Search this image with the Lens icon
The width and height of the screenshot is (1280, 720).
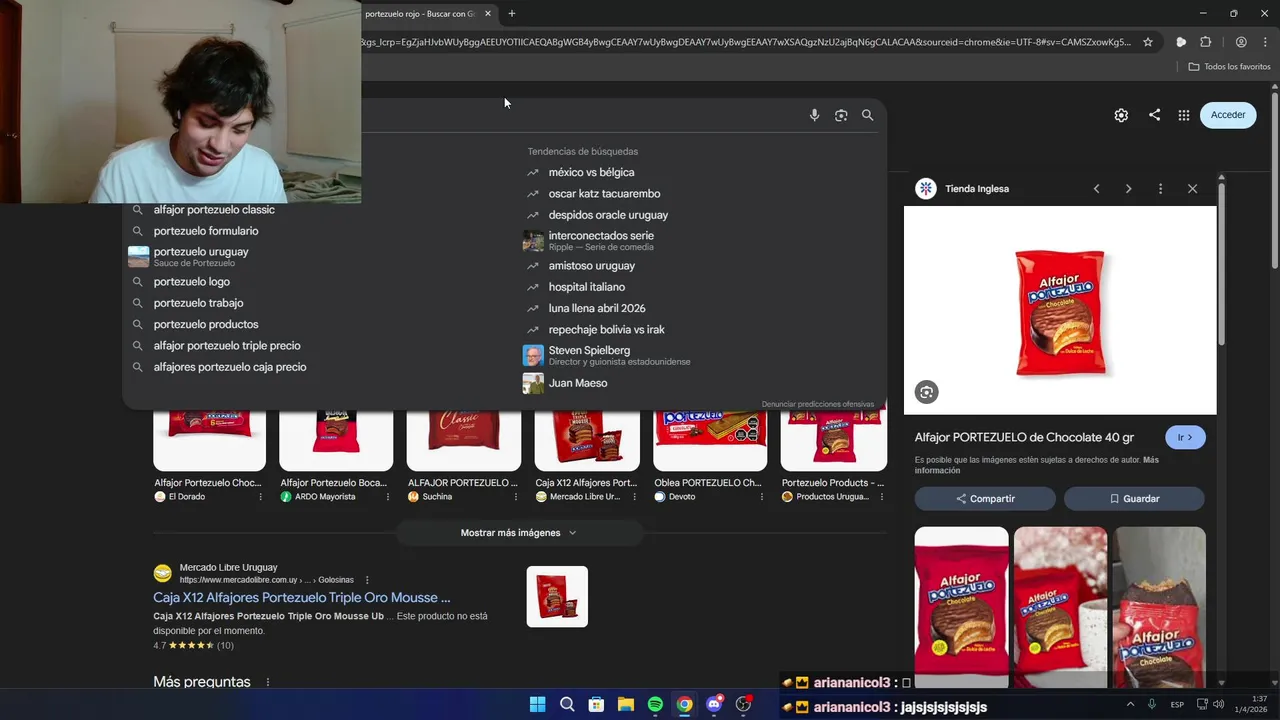pos(926,392)
